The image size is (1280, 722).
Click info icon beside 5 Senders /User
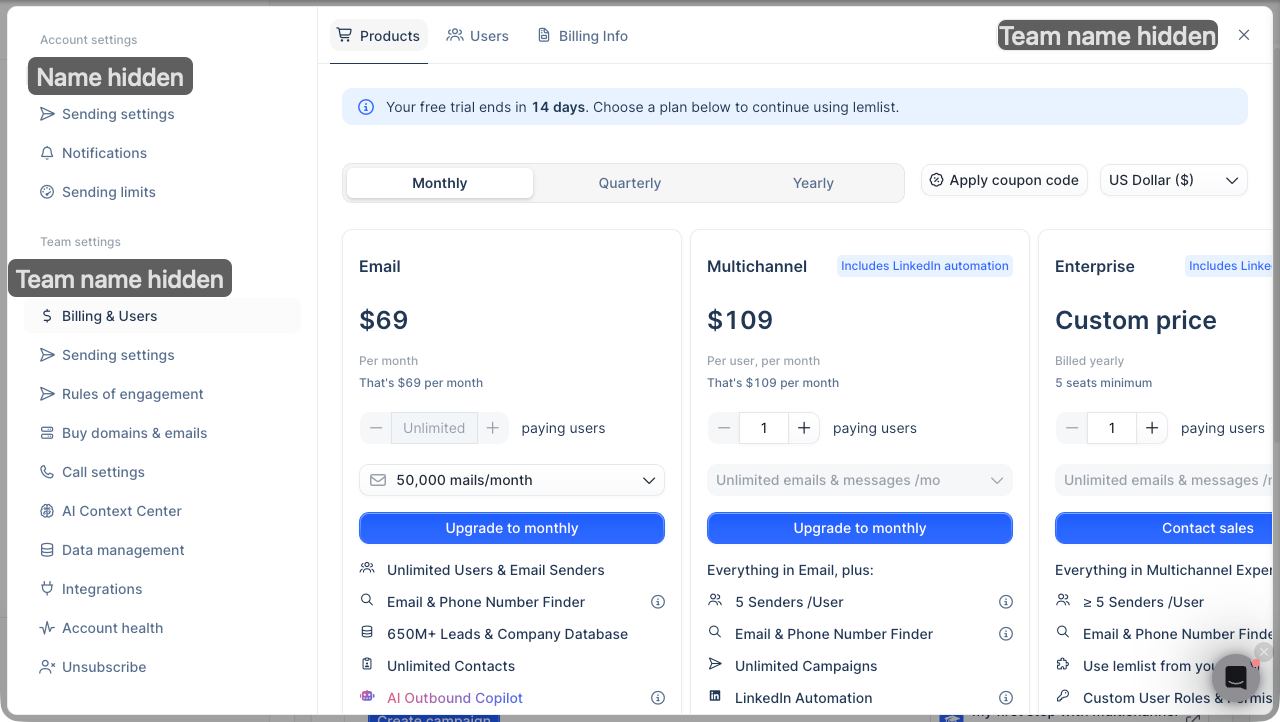click(x=1006, y=602)
